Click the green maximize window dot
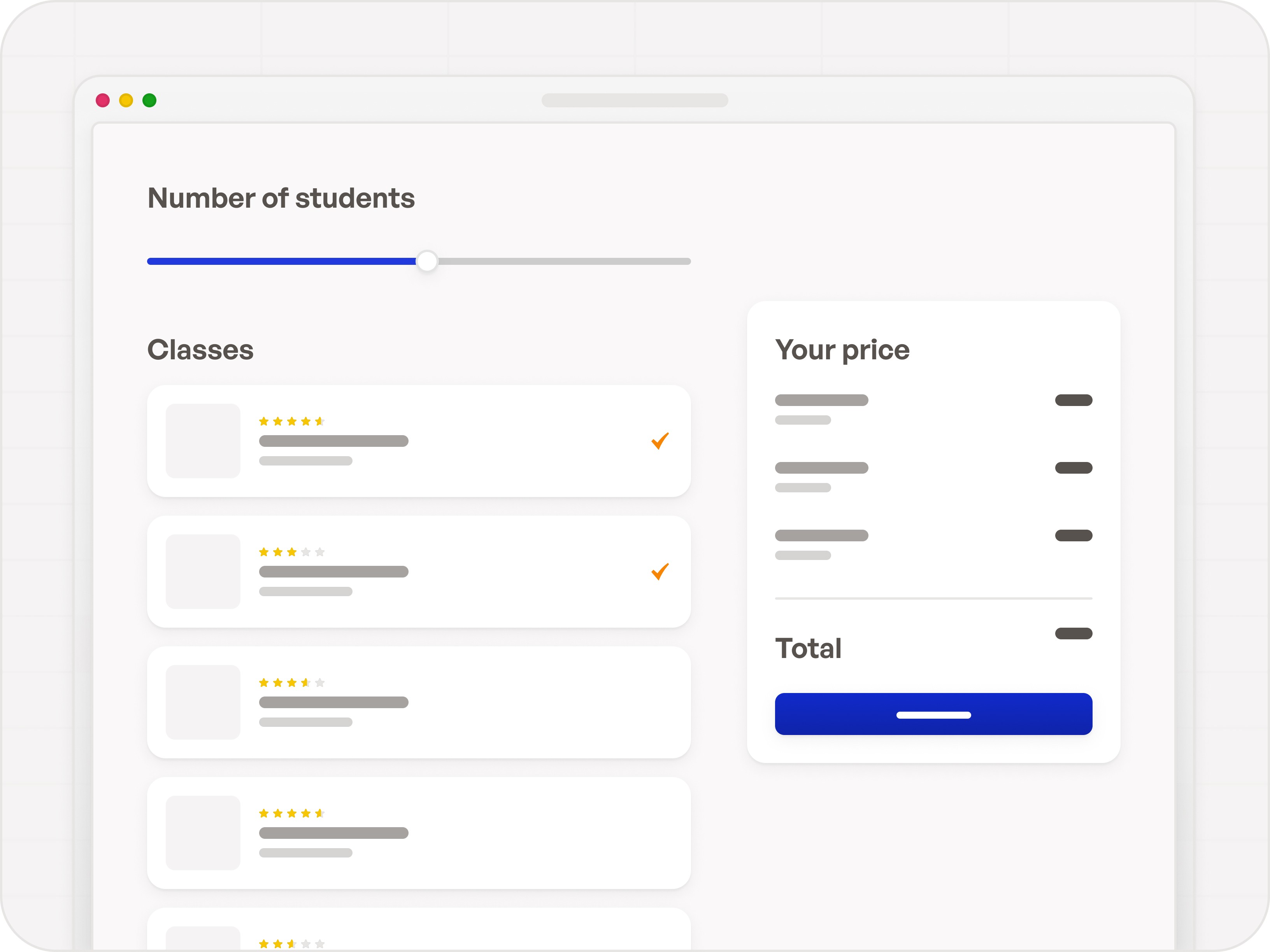Screen dimensions: 1270x952 [149, 100]
